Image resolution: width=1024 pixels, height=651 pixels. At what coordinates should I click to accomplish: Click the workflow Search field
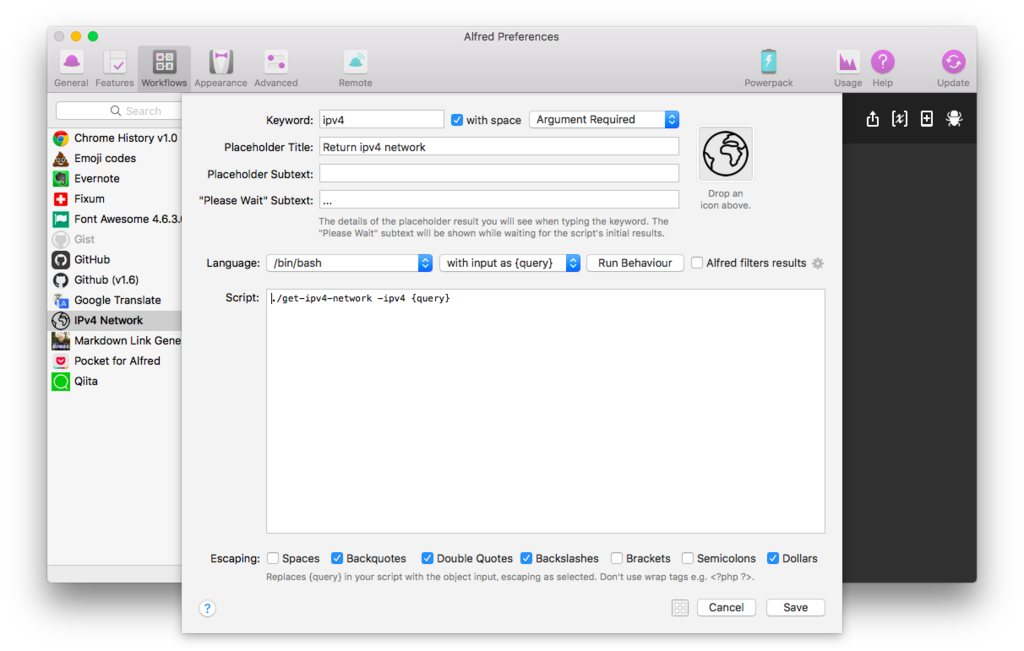[x=119, y=111]
